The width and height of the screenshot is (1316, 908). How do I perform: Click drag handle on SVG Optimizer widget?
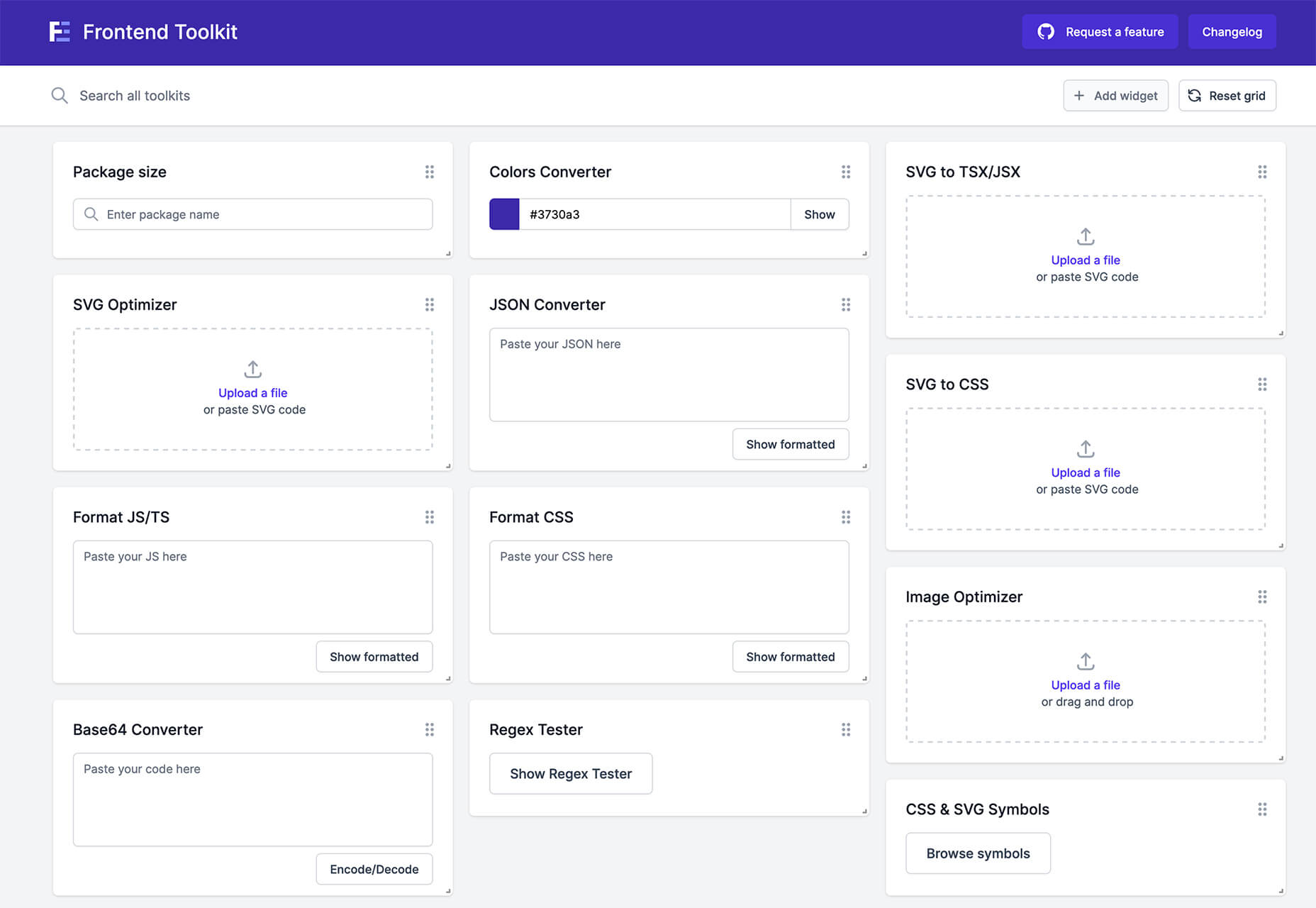pos(430,304)
